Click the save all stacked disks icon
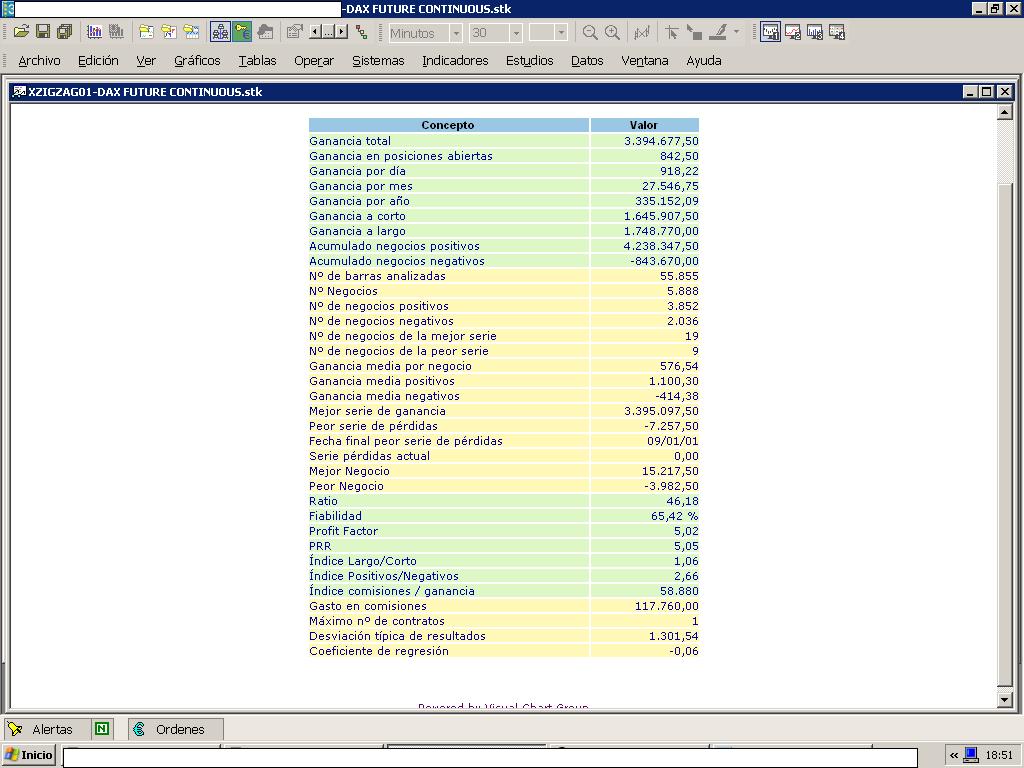The image size is (1024, 768). pos(65,31)
